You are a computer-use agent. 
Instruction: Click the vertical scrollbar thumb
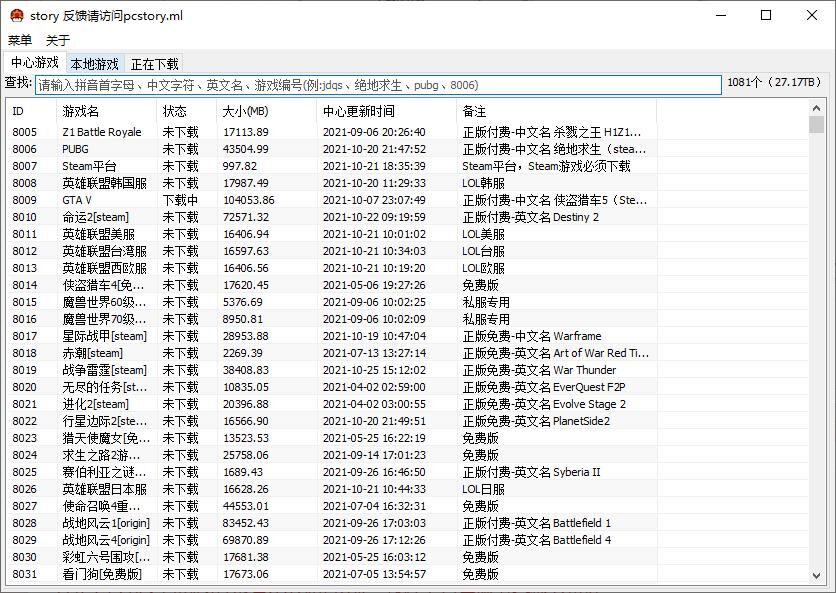click(x=816, y=124)
